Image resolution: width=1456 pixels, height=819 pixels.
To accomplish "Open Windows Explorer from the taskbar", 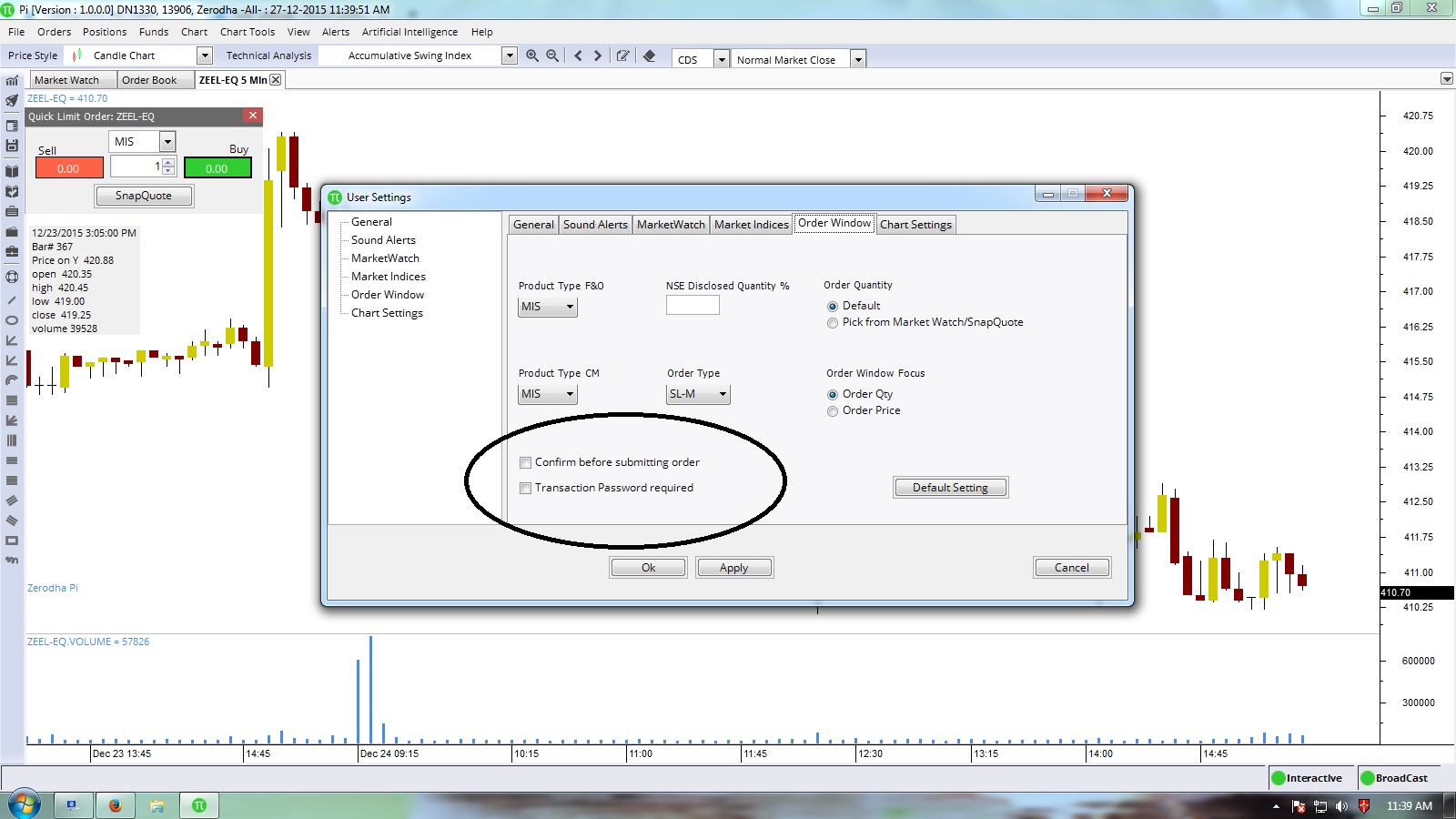I will click(157, 805).
